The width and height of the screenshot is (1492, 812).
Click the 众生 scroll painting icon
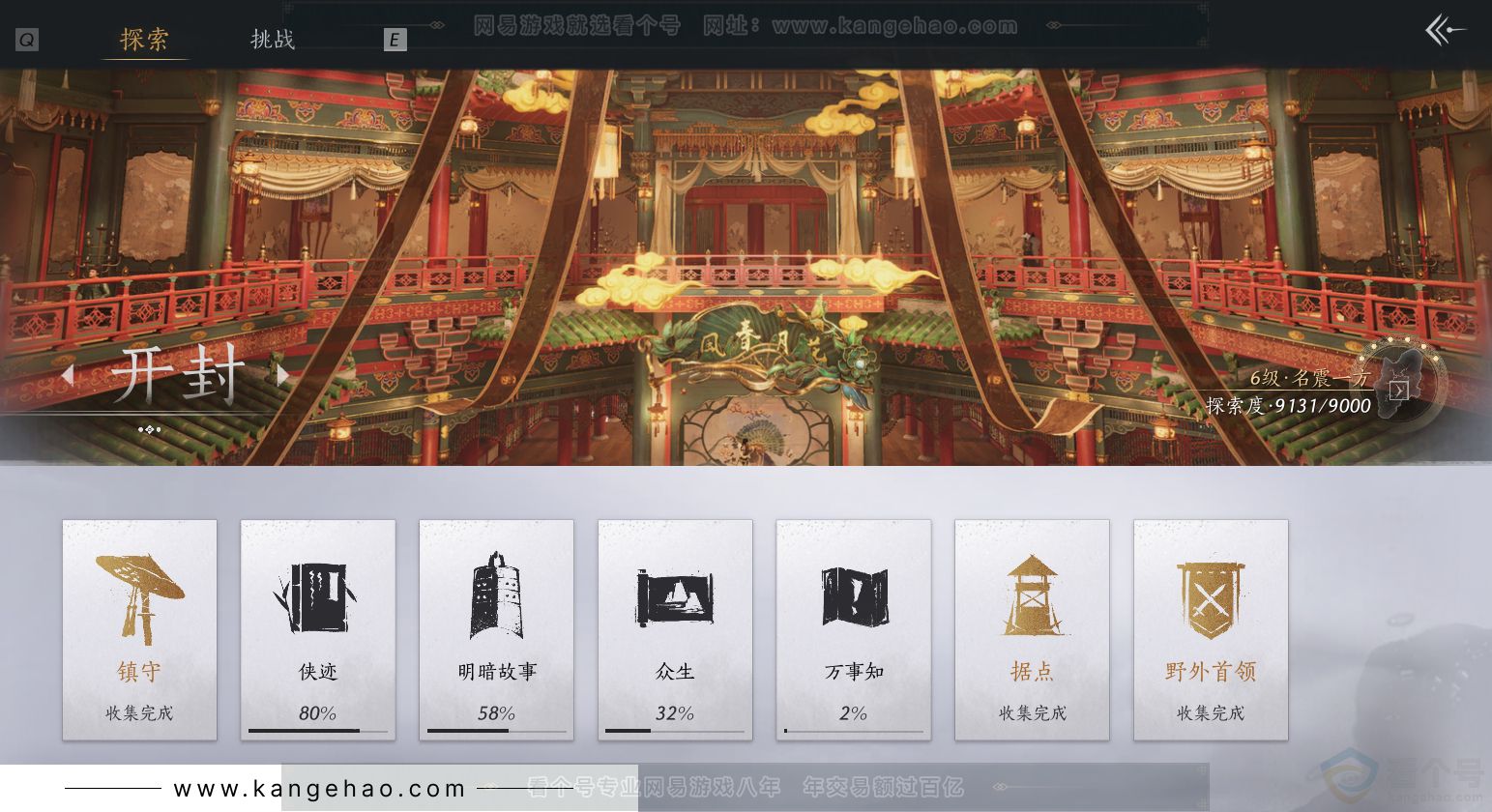point(675,597)
